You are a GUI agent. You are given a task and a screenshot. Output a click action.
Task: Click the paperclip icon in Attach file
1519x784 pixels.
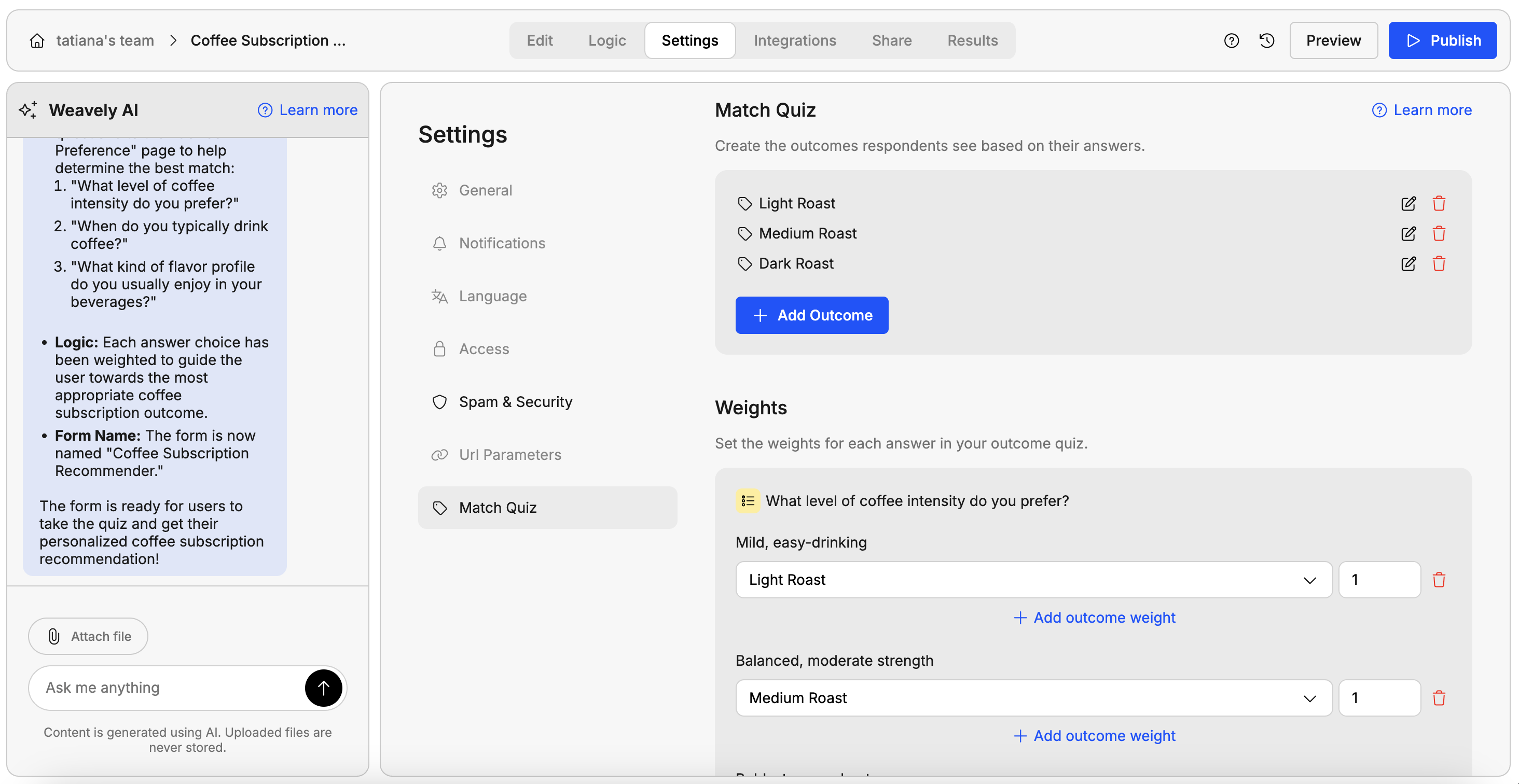[53, 637]
